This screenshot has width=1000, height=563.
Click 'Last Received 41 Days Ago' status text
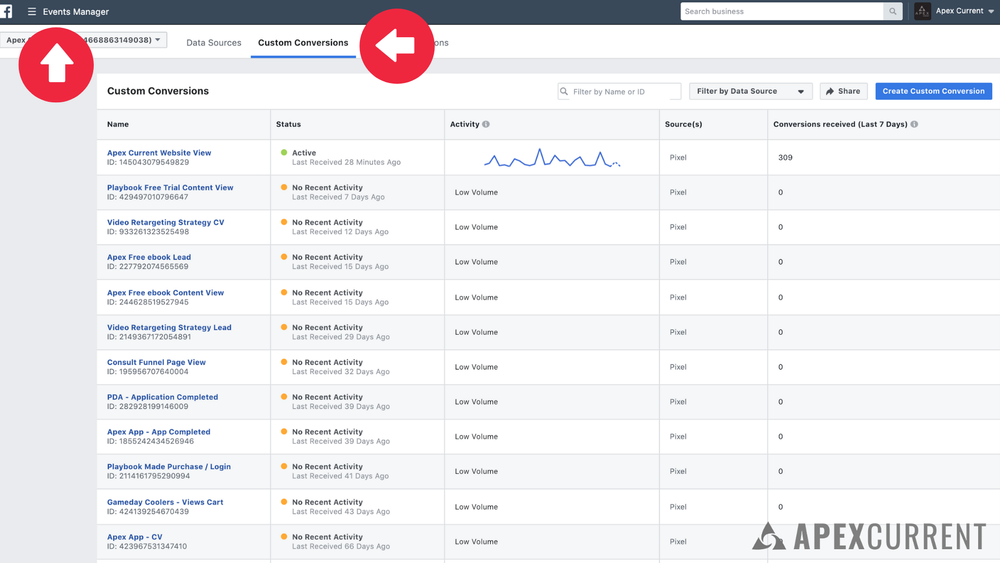point(340,476)
